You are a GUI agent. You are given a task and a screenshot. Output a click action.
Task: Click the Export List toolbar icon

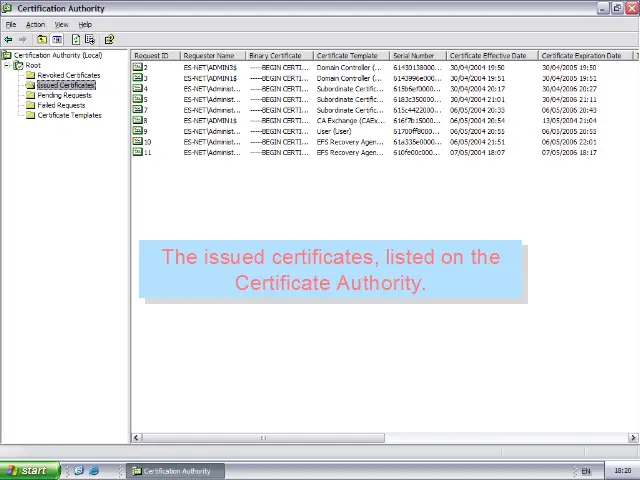click(x=90, y=40)
